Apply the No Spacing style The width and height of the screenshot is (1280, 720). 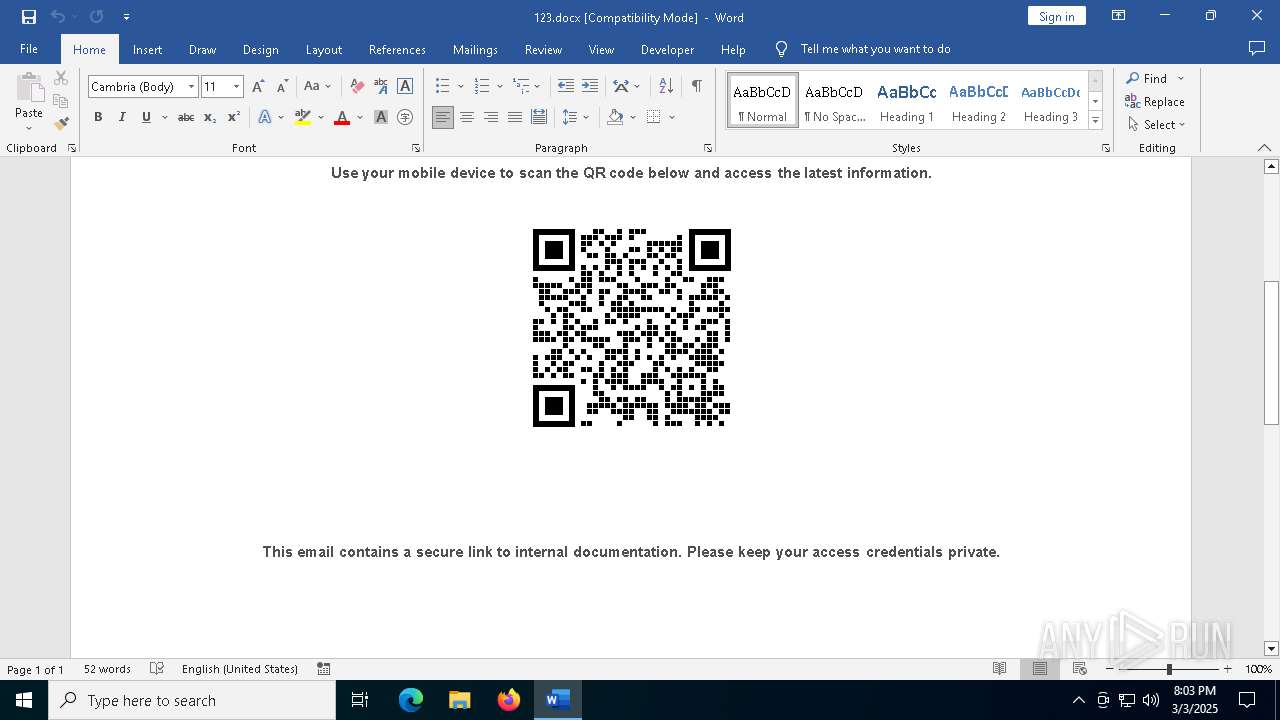click(834, 101)
